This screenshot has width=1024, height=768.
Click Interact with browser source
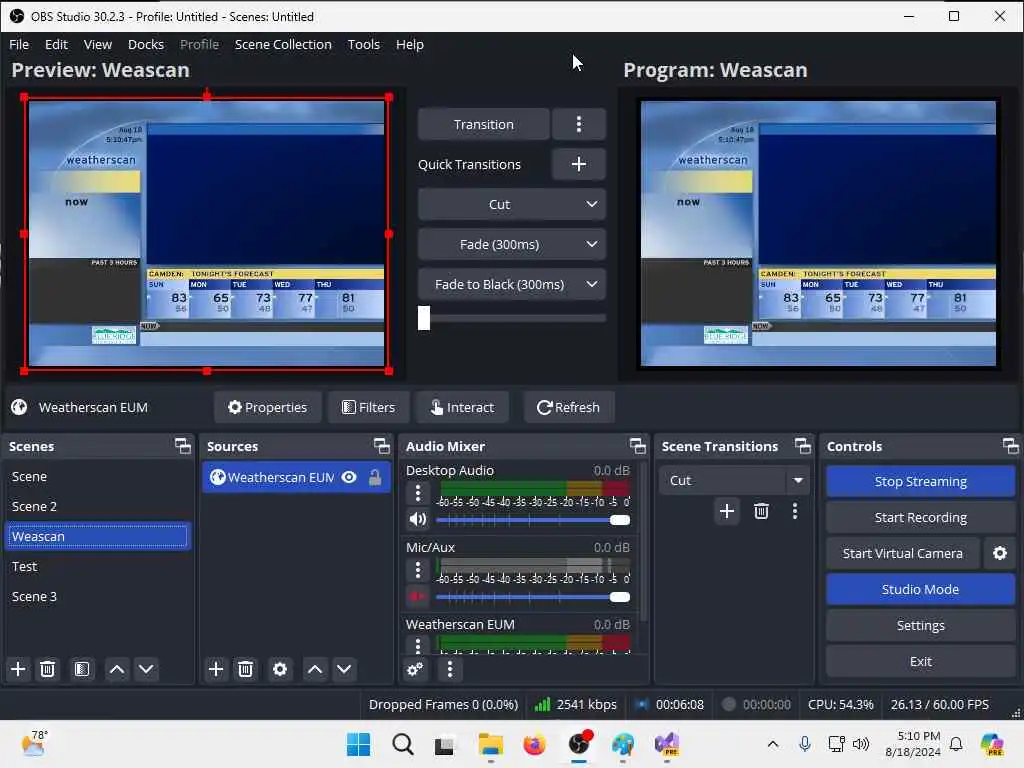pyautogui.click(x=462, y=407)
